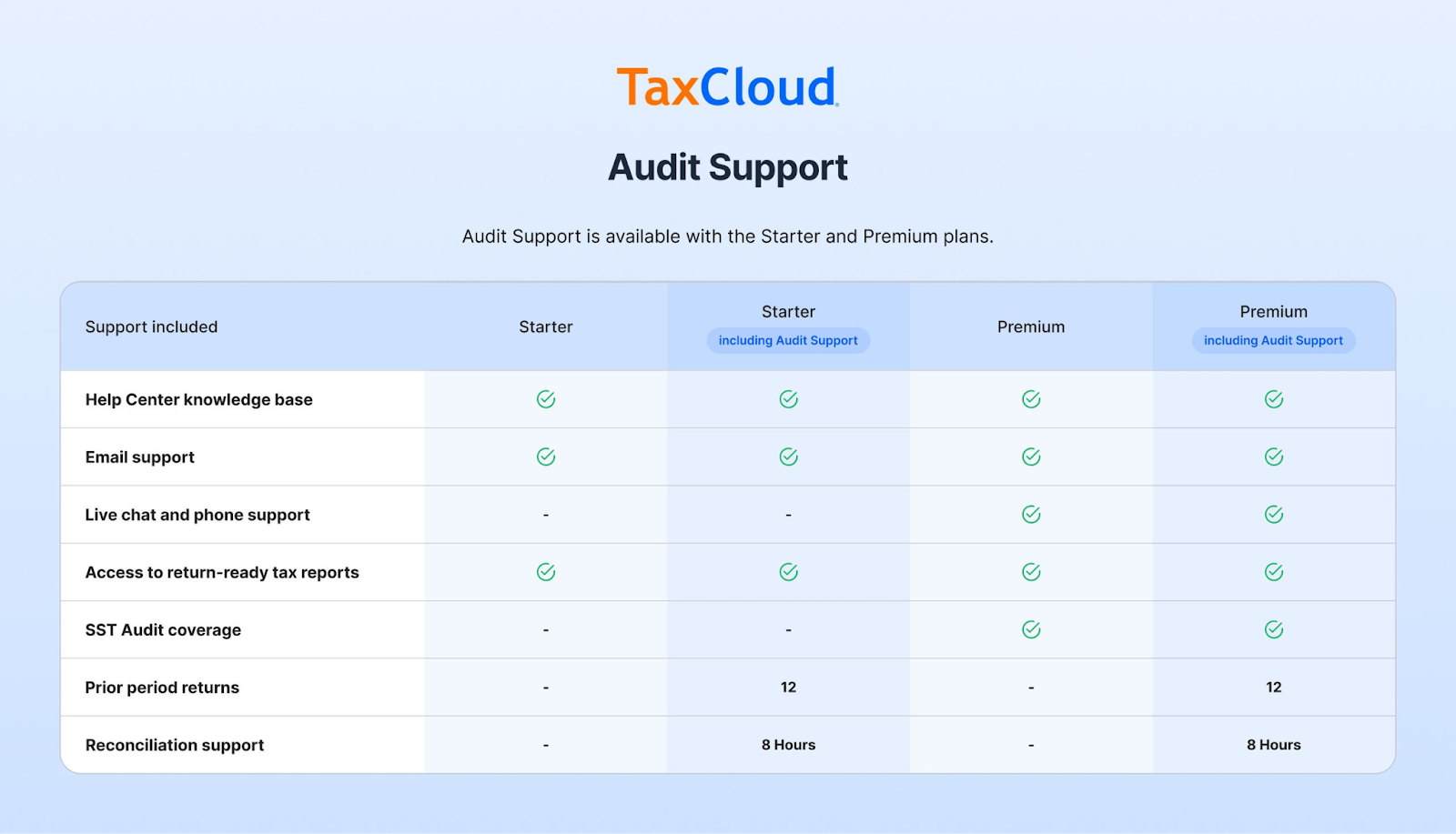Click '12' prior period returns in Starter Audit column

tap(789, 688)
